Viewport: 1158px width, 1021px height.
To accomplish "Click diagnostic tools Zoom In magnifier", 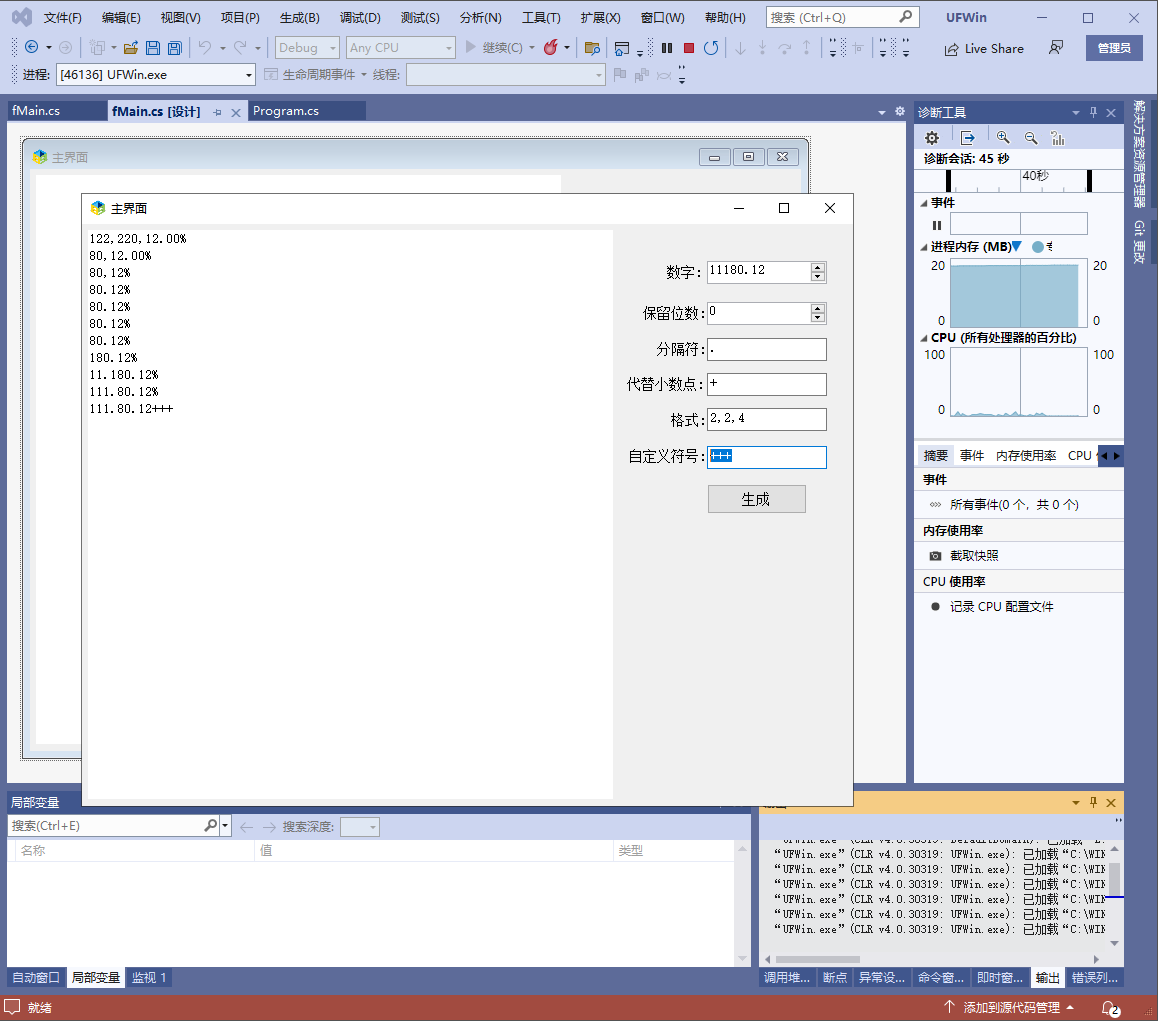I will pos(1003,138).
